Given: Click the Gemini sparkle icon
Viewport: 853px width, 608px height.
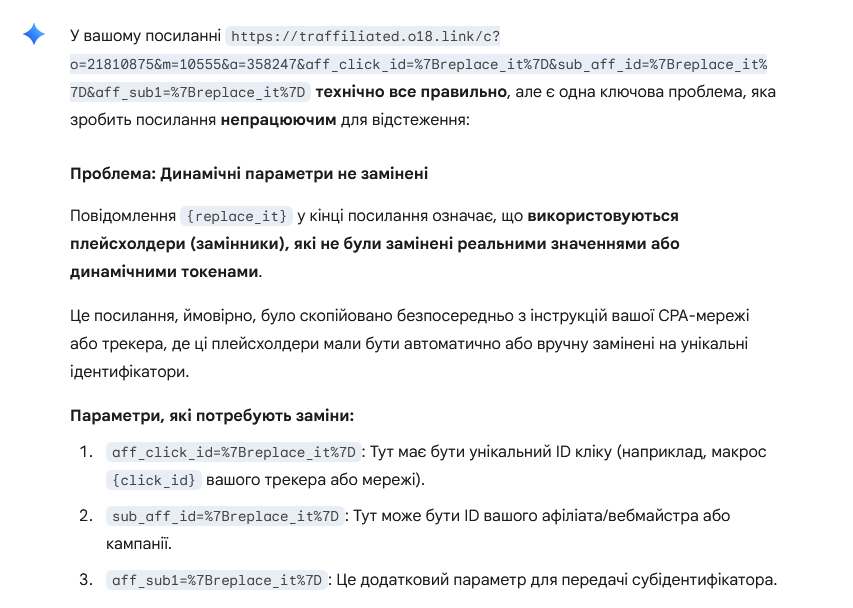Looking at the screenshot, I should (x=33, y=35).
